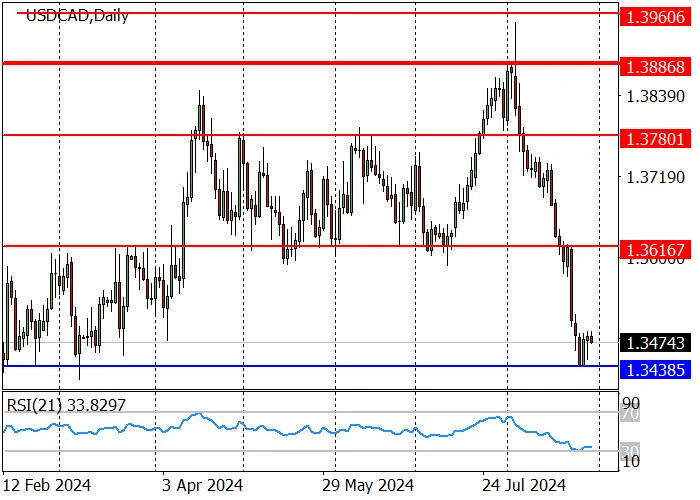Click the blue RSI indicator line
This screenshot has width=700, height=500.
(x=297, y=431)
